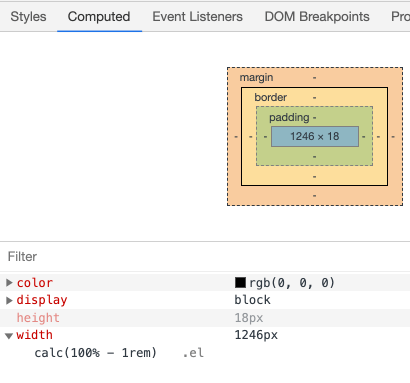Viewport: 410px width, 383px height.
Task: Open the DOM Breakpoints tab
Action: (317, 17)
